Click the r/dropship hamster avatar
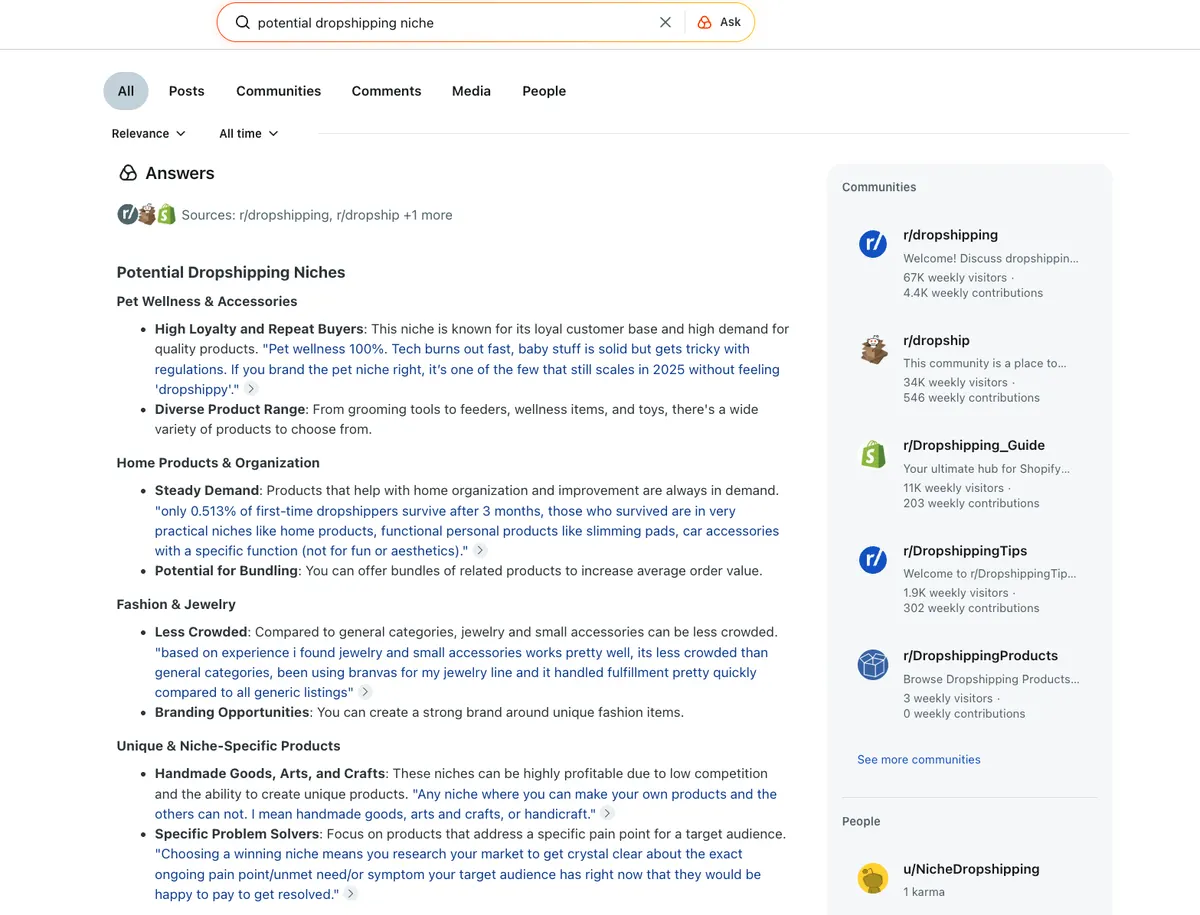 [x=872, y=349]
